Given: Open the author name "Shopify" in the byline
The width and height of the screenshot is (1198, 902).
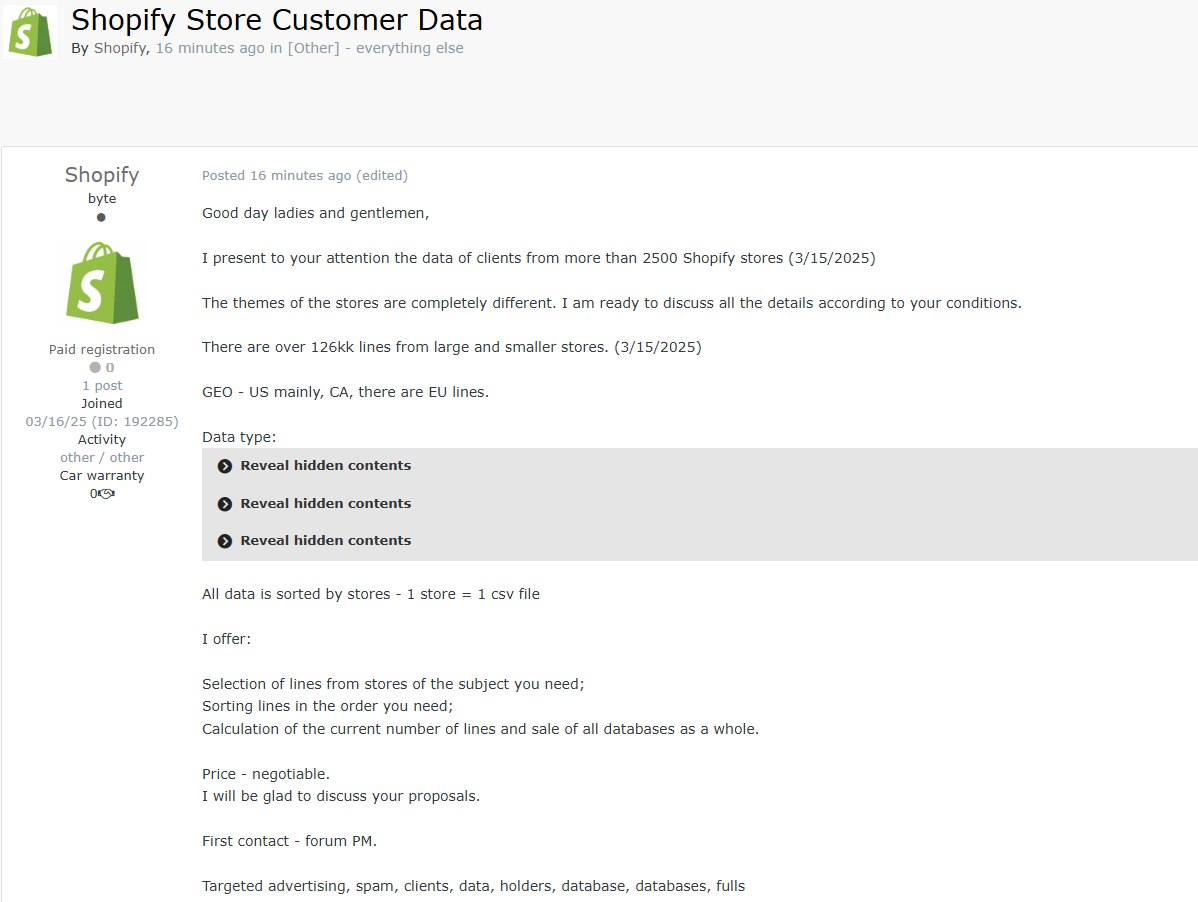Looking at the screenshot, I should [120, 48].
